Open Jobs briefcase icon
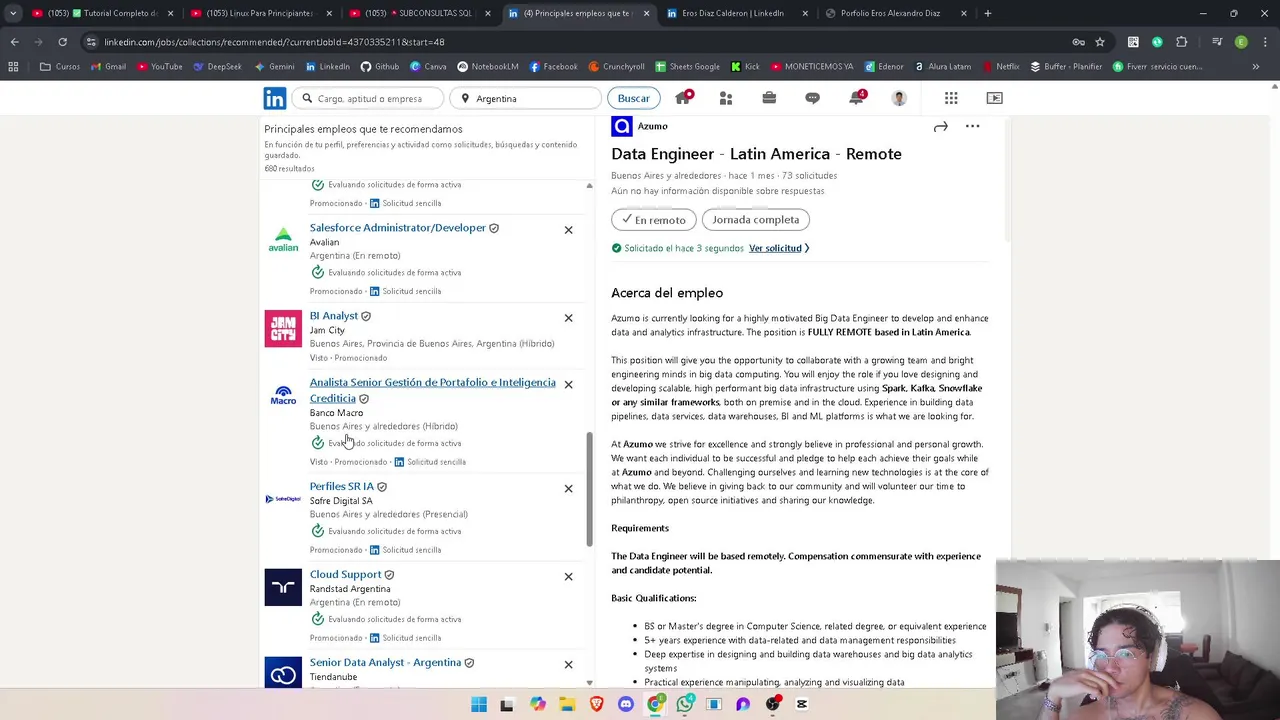Viewport: 1280px width, 720px height. point(769,98)
